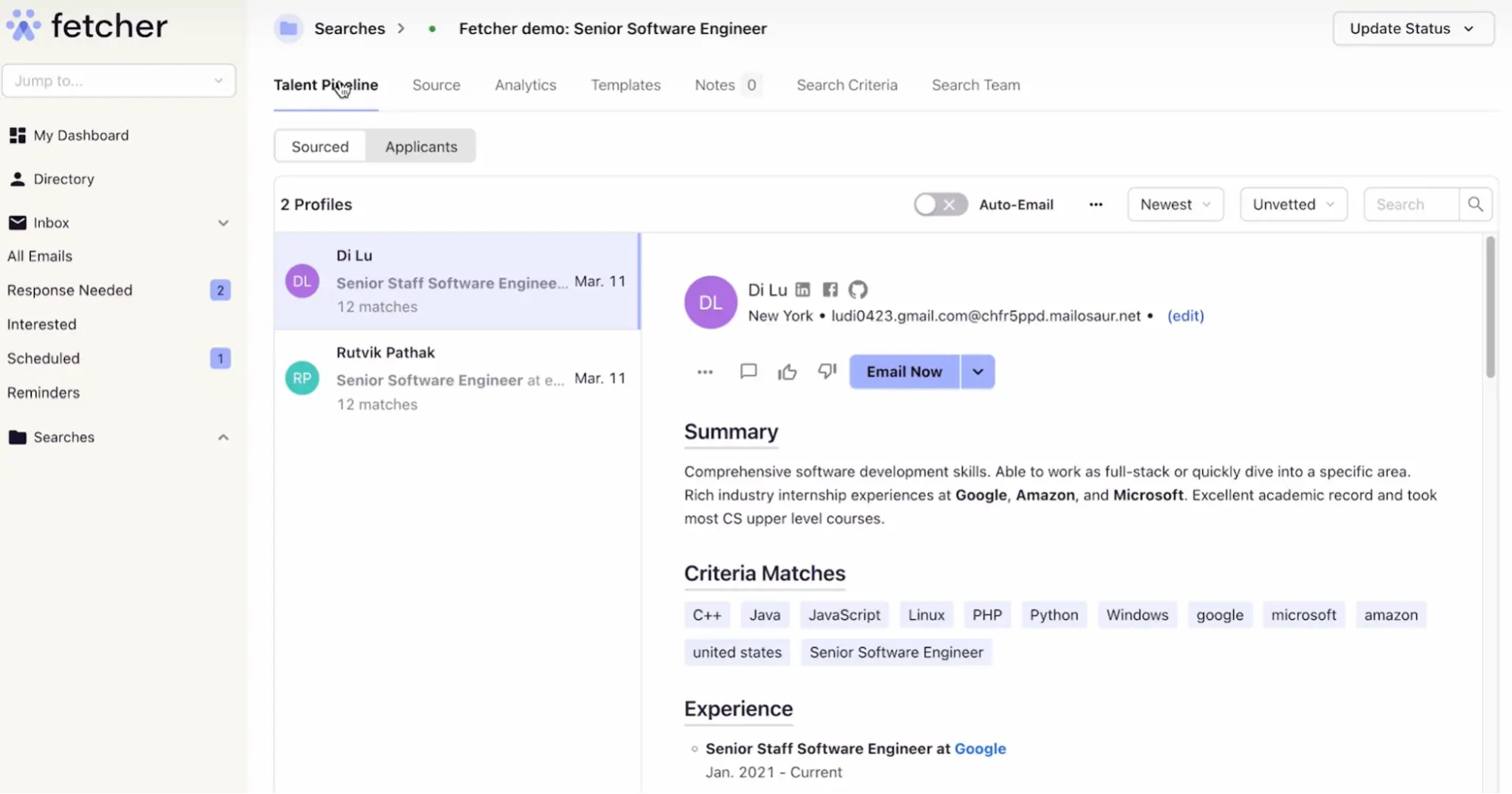Open Interested emails in sidebar

coord(42,324)
